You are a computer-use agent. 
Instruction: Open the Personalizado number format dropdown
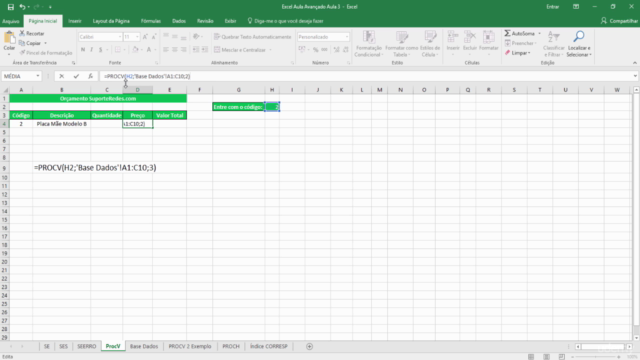click(x=347, y=37)
